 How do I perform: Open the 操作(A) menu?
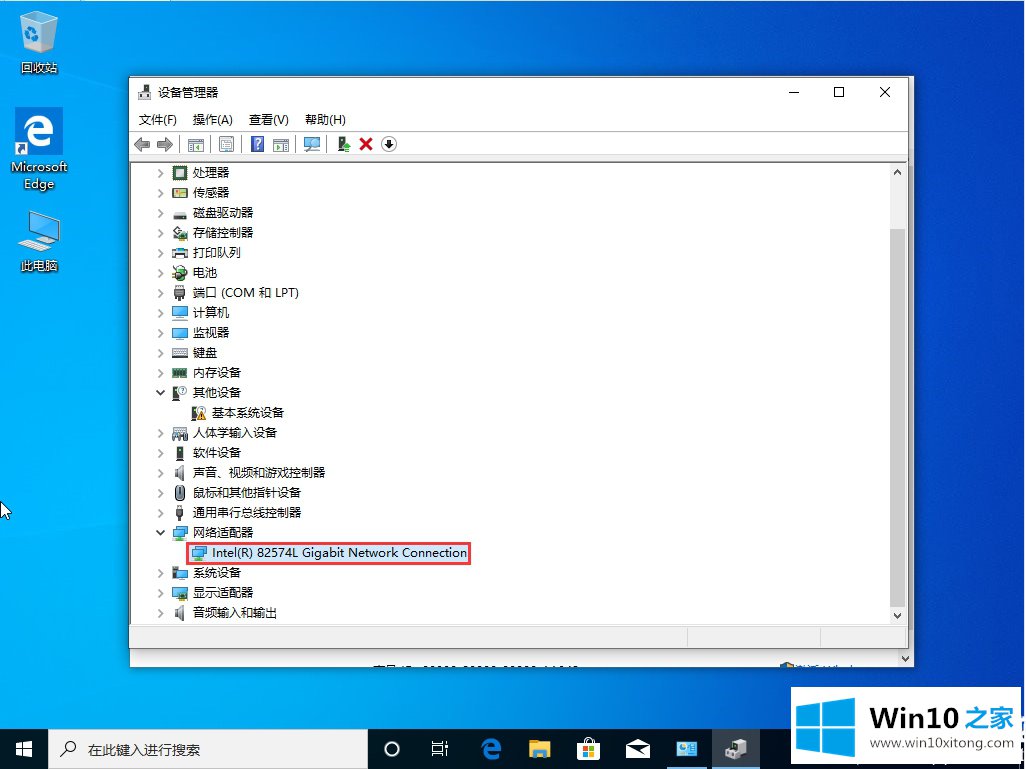tap(212, 120)
